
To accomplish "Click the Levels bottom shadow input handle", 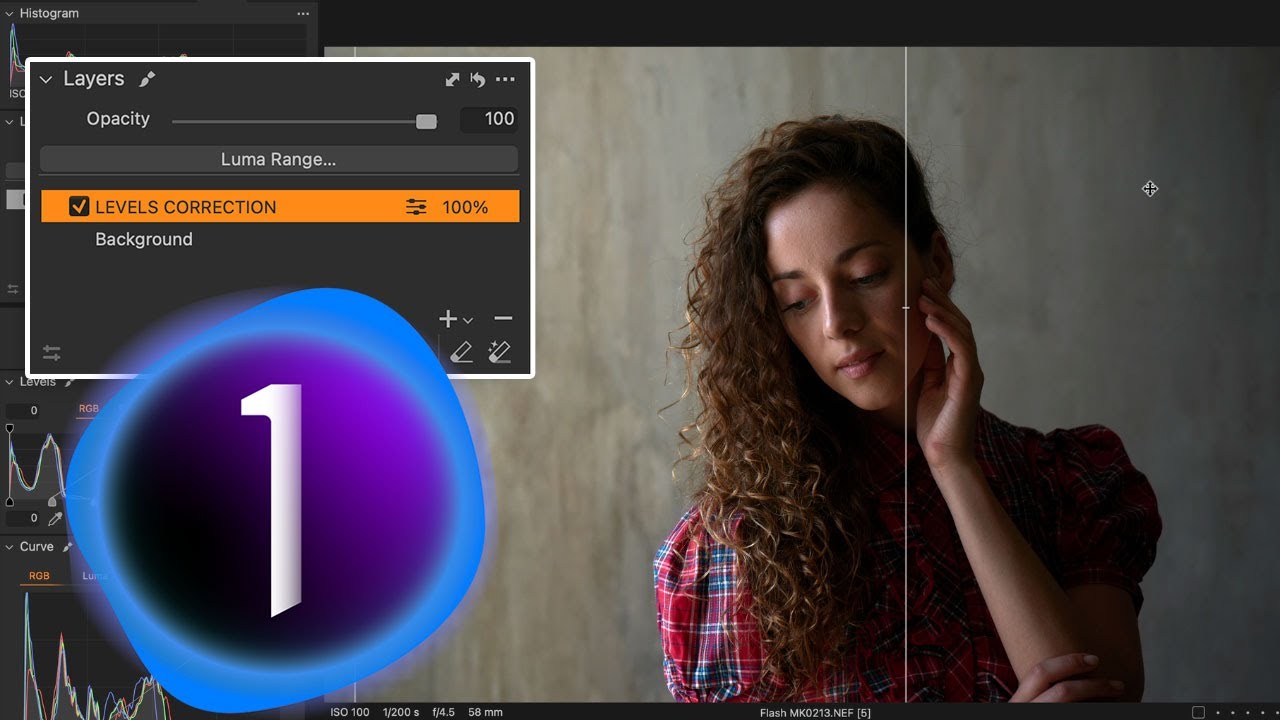I will click(x=10, y=501).
